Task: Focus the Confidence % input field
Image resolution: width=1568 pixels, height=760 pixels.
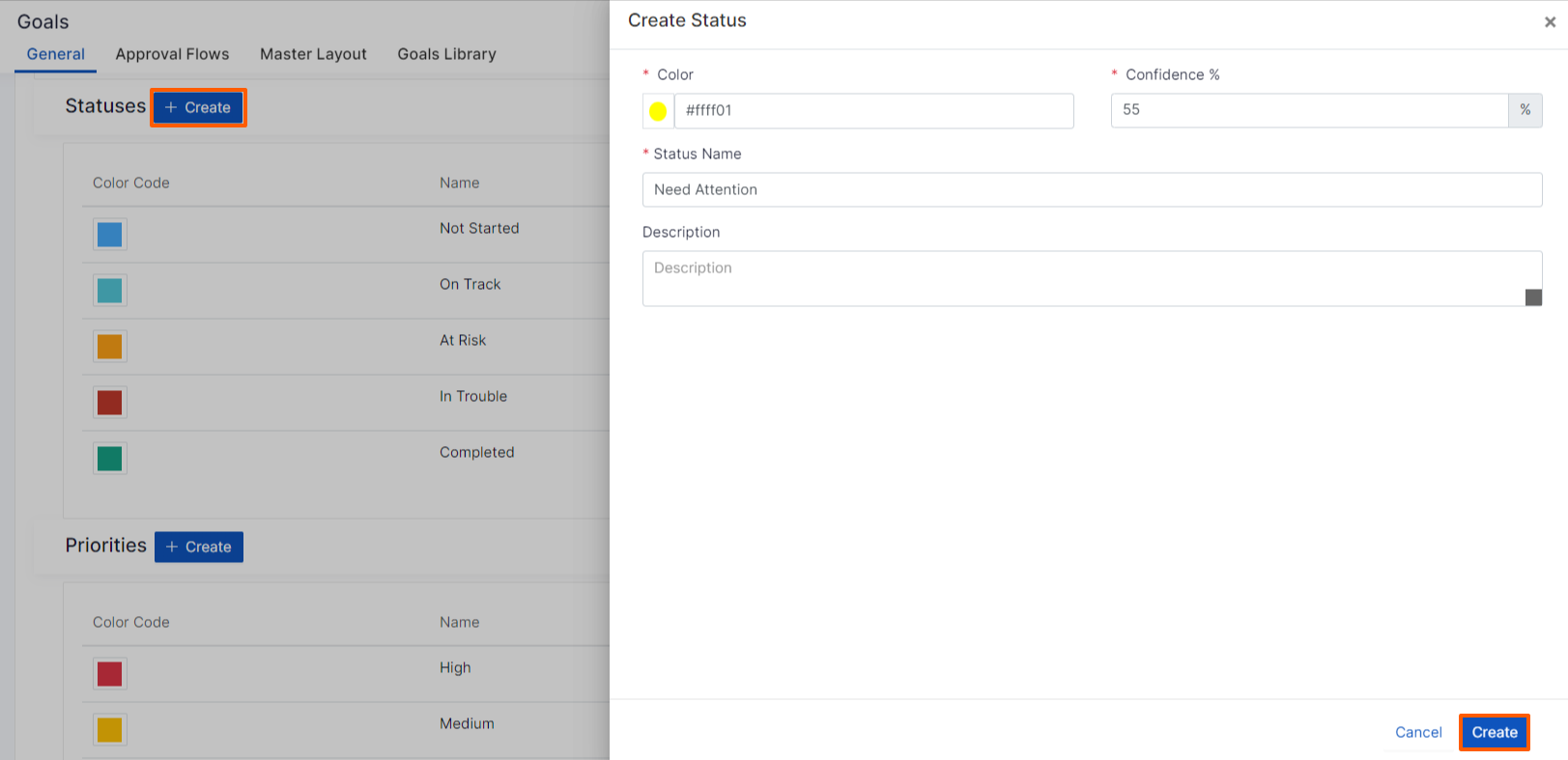Action: tap(1309, 111)
